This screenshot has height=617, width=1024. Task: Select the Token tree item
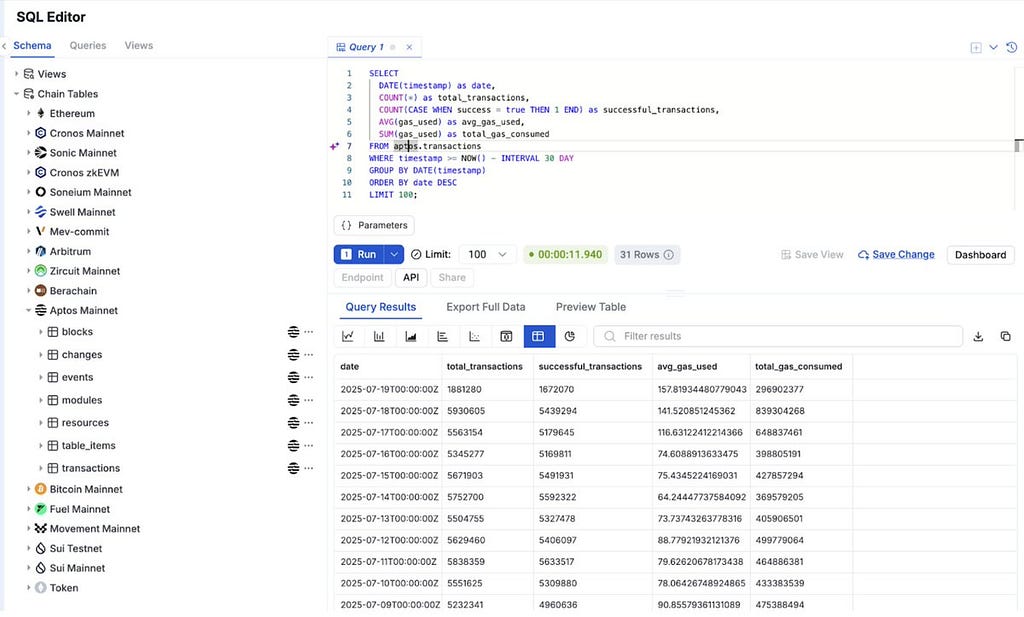[x=64, y=588]
